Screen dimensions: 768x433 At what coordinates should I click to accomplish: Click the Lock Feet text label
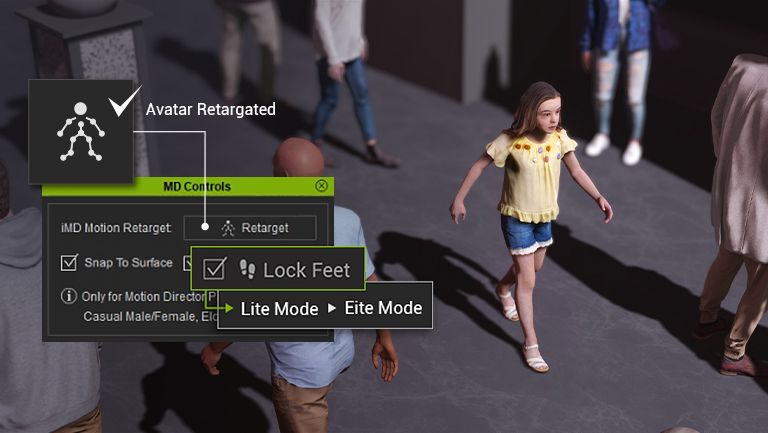click(307, 270)
